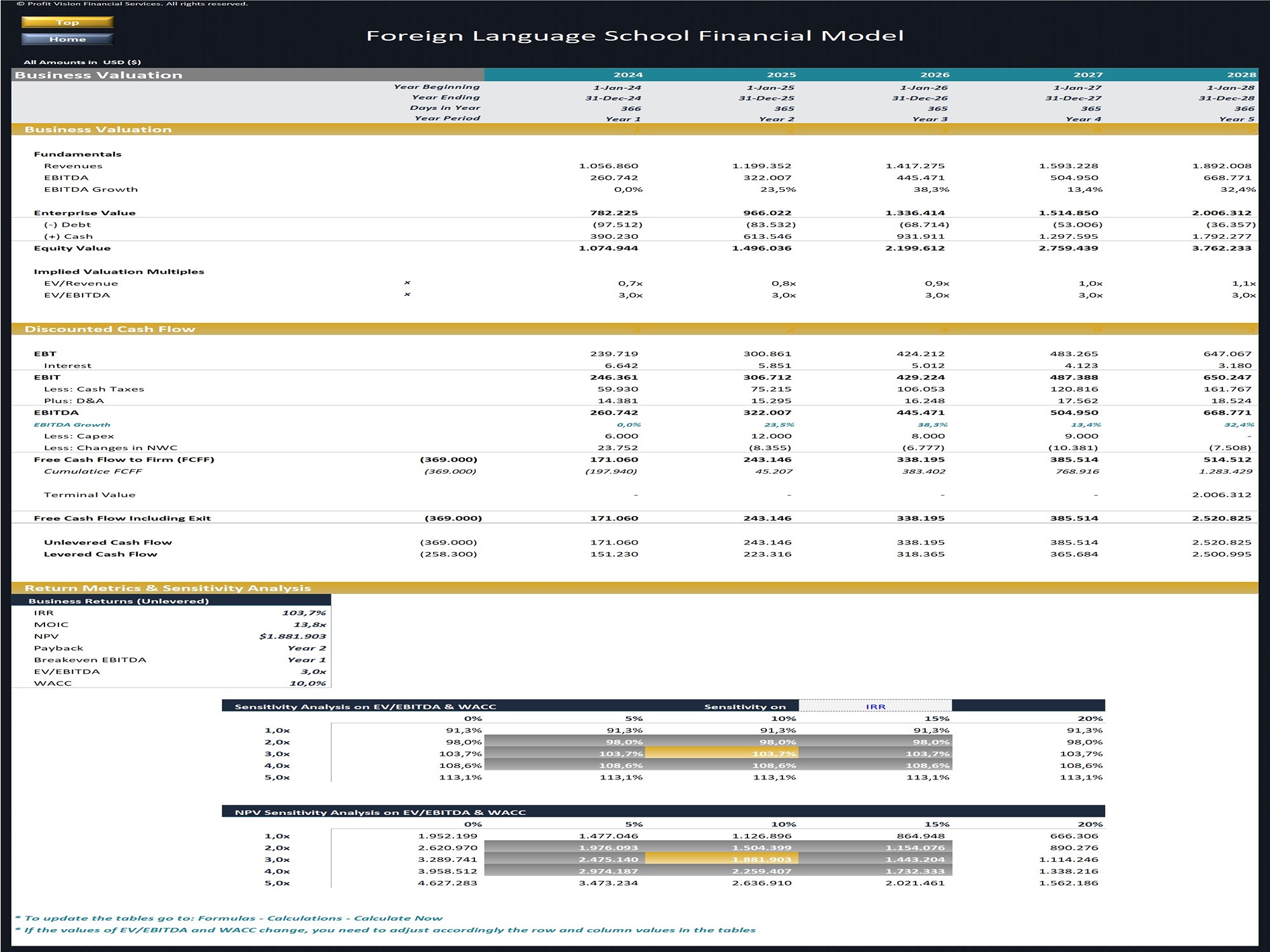Click the 20% WACC column header in IRR table
1270x952 pixels.
(x=1090, y=718)
